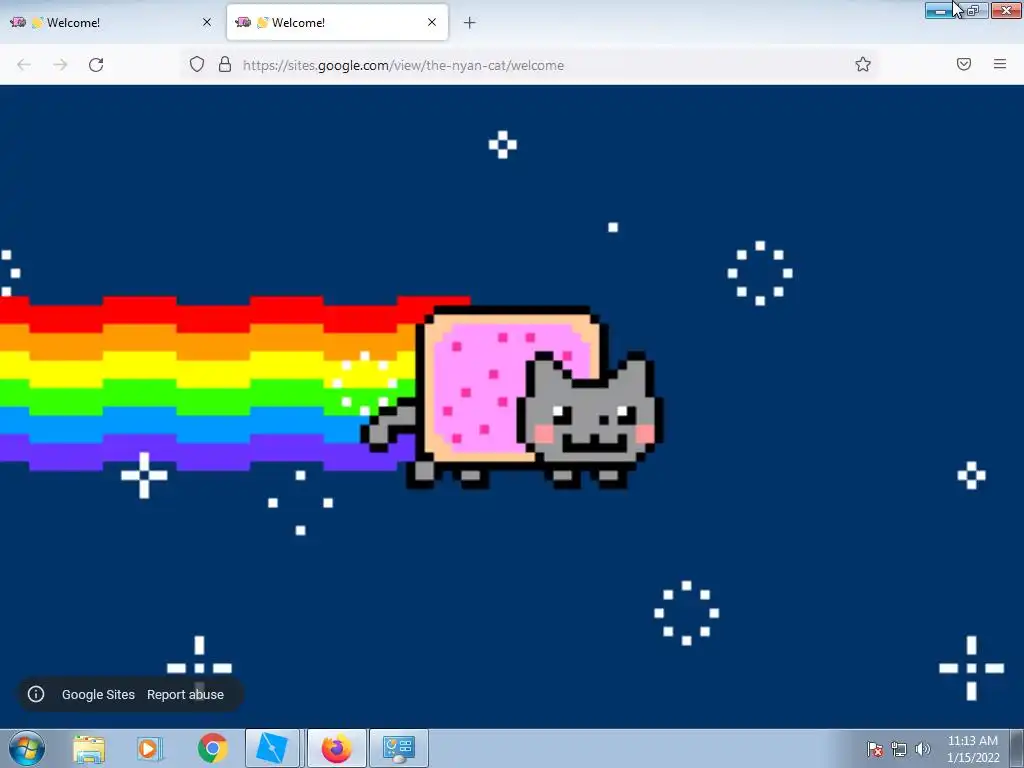Switch to the first Welcome! tab
1024x768 pixels.
pyautogui.click(x=111, y=22)
